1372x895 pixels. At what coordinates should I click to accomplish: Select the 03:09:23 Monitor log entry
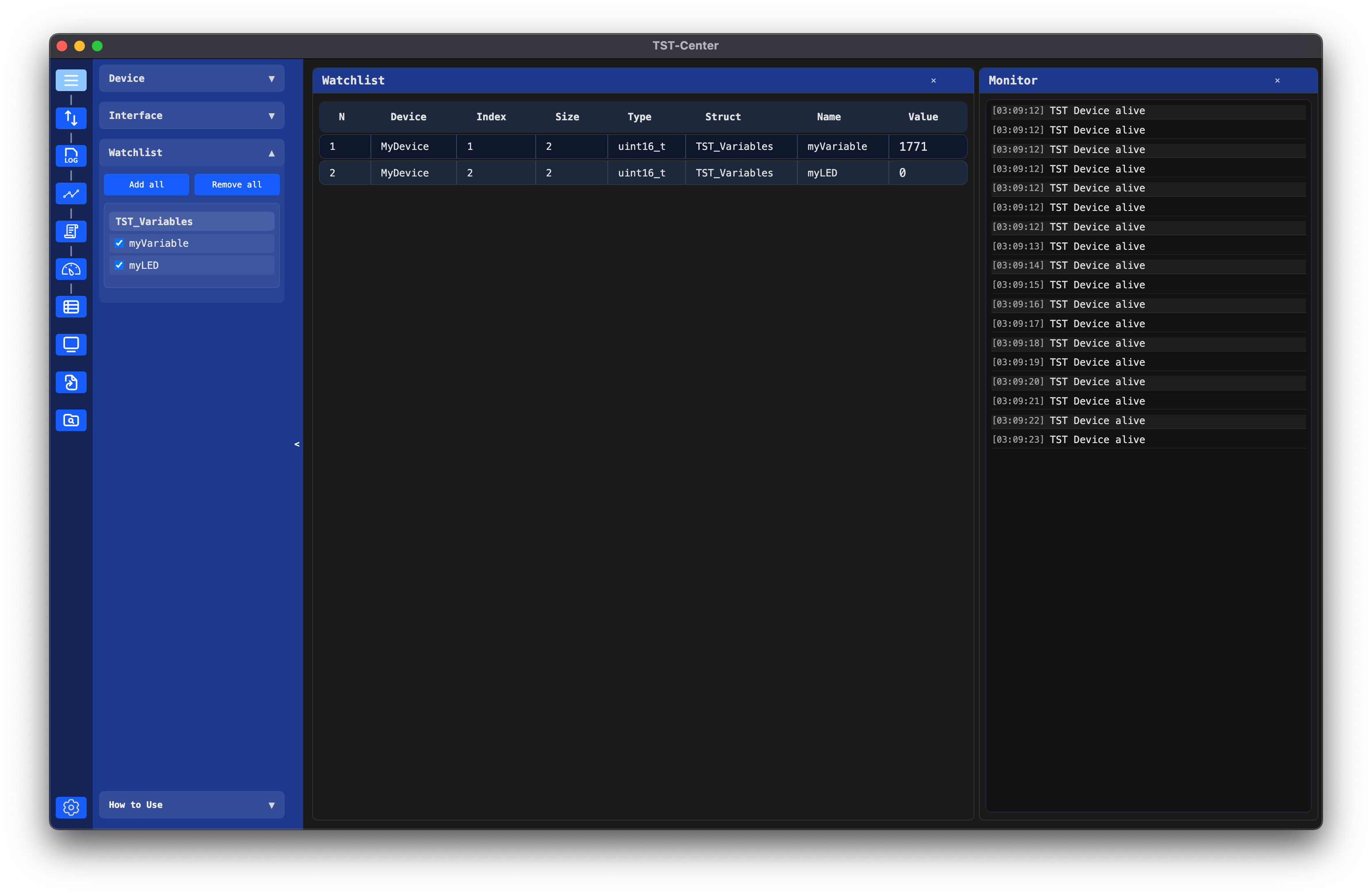coord(1148,440)
